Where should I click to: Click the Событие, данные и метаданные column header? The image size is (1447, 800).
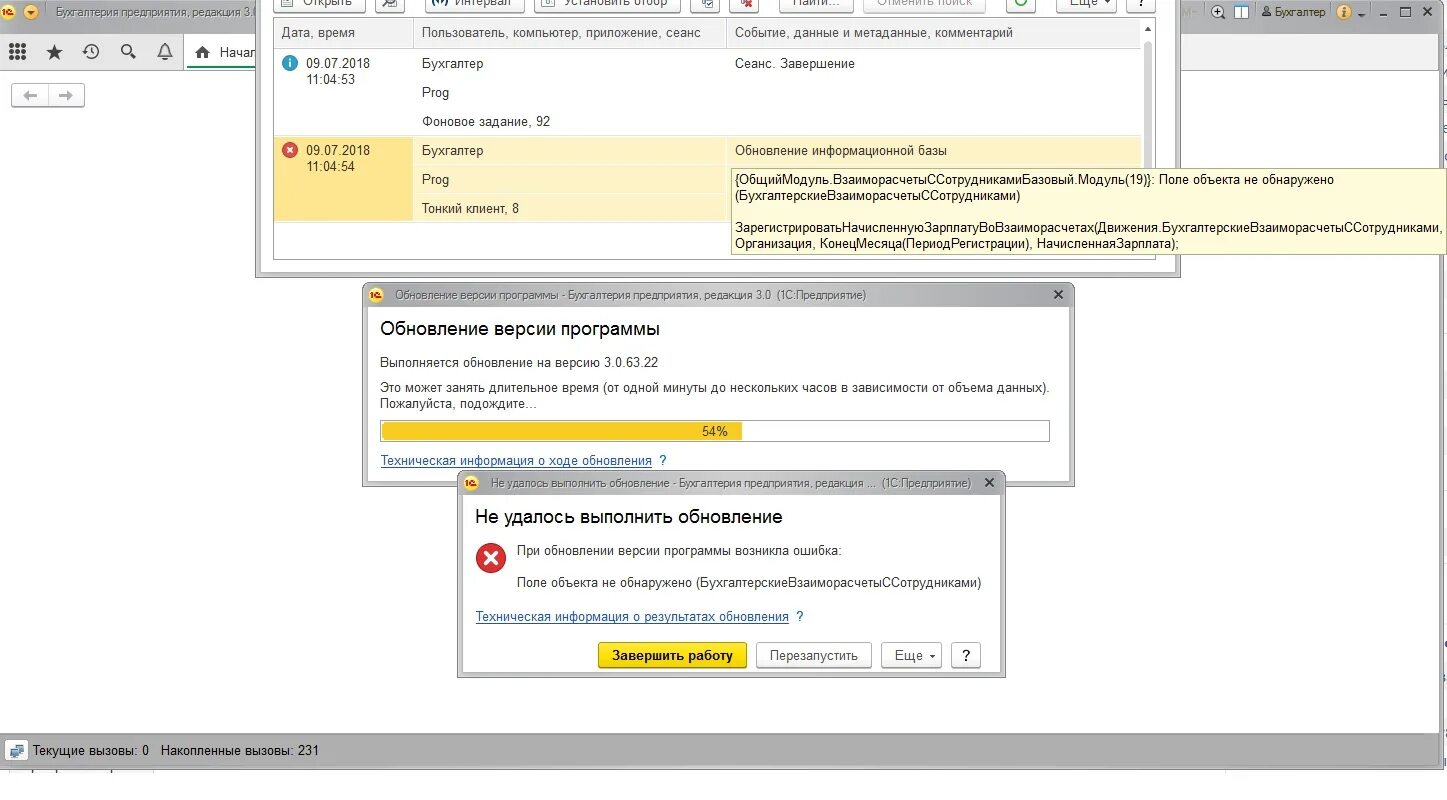933,33
